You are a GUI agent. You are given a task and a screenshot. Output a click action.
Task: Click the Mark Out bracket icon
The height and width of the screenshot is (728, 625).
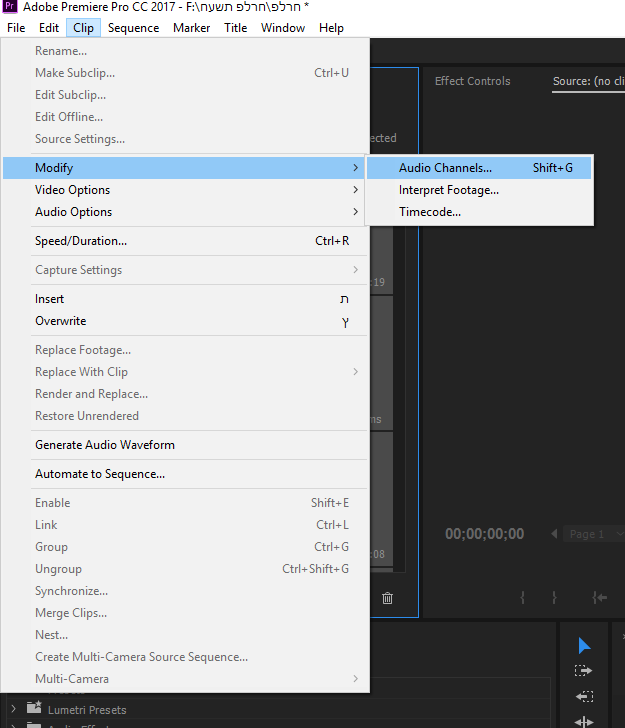pos(554,597)
